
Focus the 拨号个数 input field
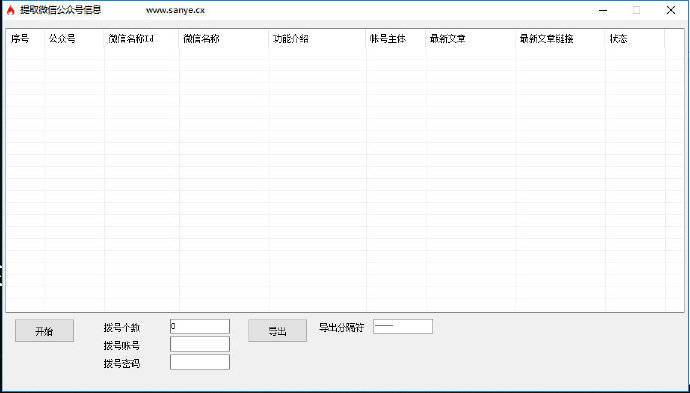coord(200,327)
